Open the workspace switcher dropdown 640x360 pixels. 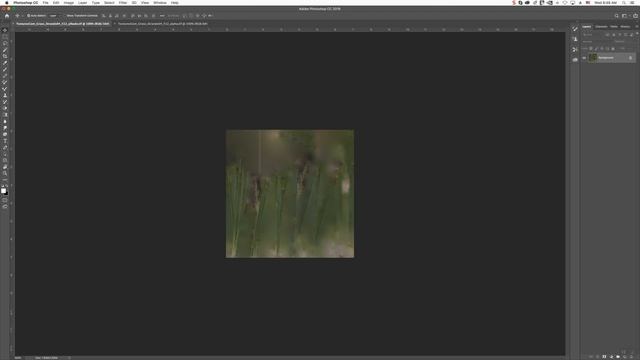point(625,16)
